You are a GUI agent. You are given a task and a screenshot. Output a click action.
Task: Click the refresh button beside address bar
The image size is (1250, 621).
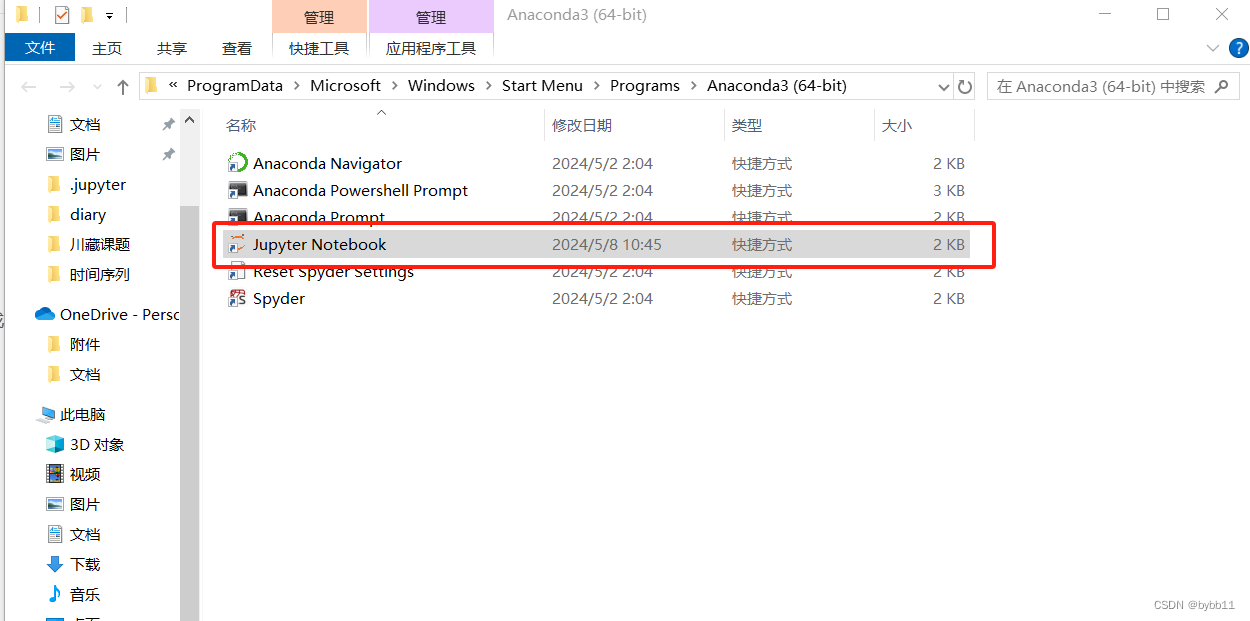[965, 87]
